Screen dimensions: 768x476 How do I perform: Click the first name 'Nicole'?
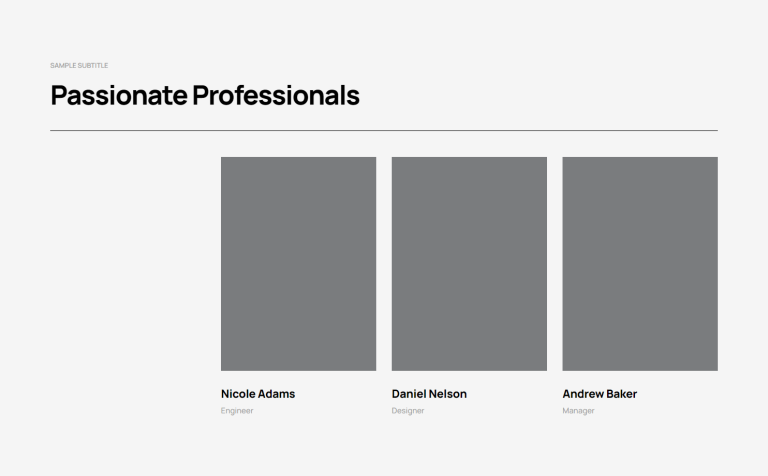pyautogui.click(x=238, y=394)
